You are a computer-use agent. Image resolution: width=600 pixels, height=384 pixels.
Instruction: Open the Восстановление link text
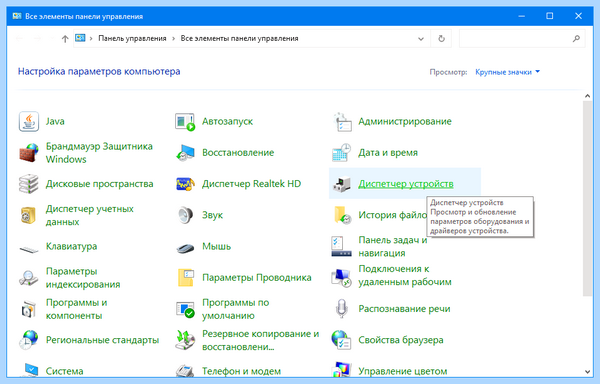tap(238, 153)
